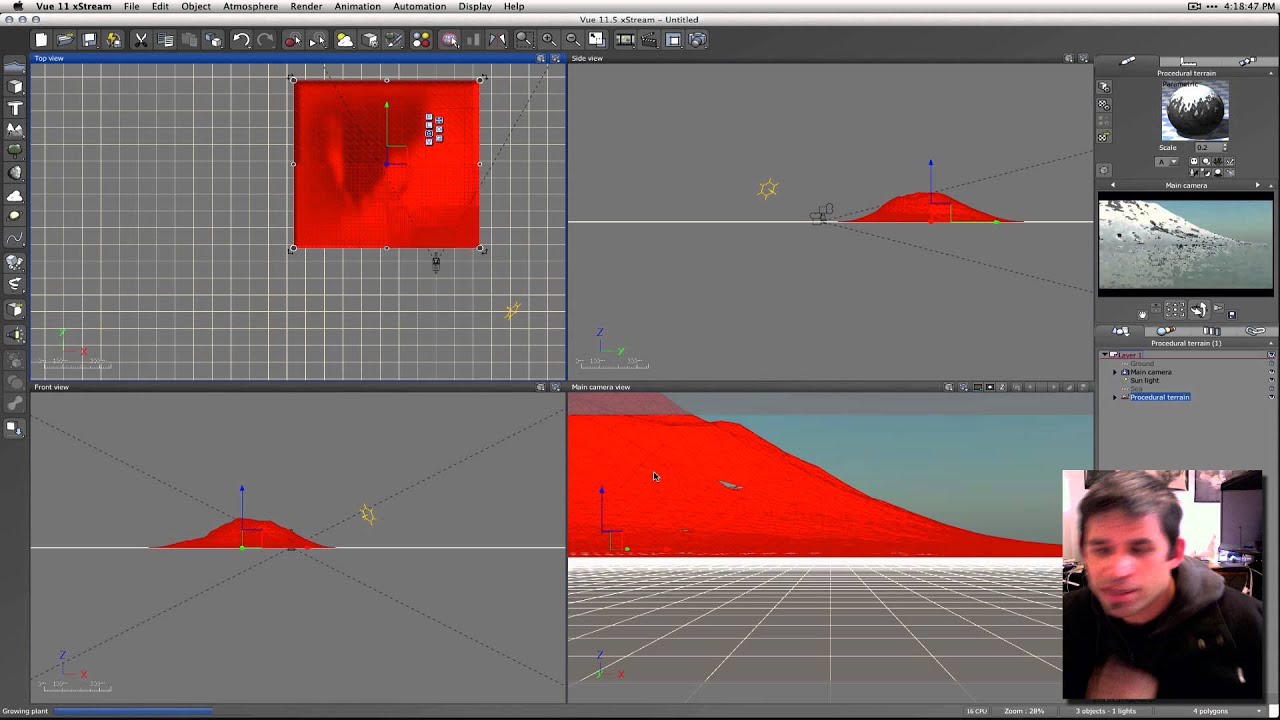Open the Object menu
The height and width of the screenshot is (720, 1280).
point(196,7)
